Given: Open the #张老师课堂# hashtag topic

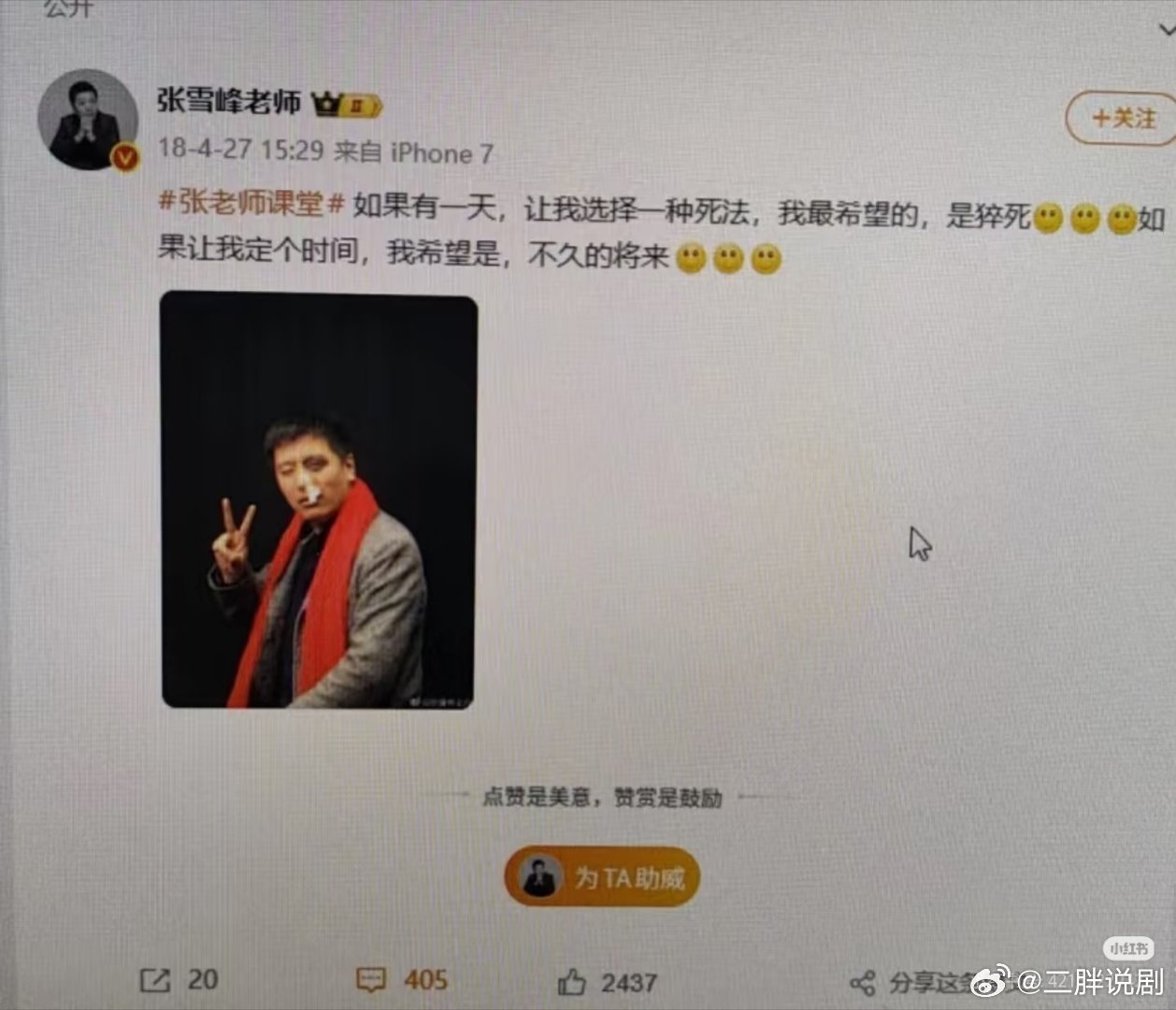Looking at the screenshot, I should tap(252, 203).
